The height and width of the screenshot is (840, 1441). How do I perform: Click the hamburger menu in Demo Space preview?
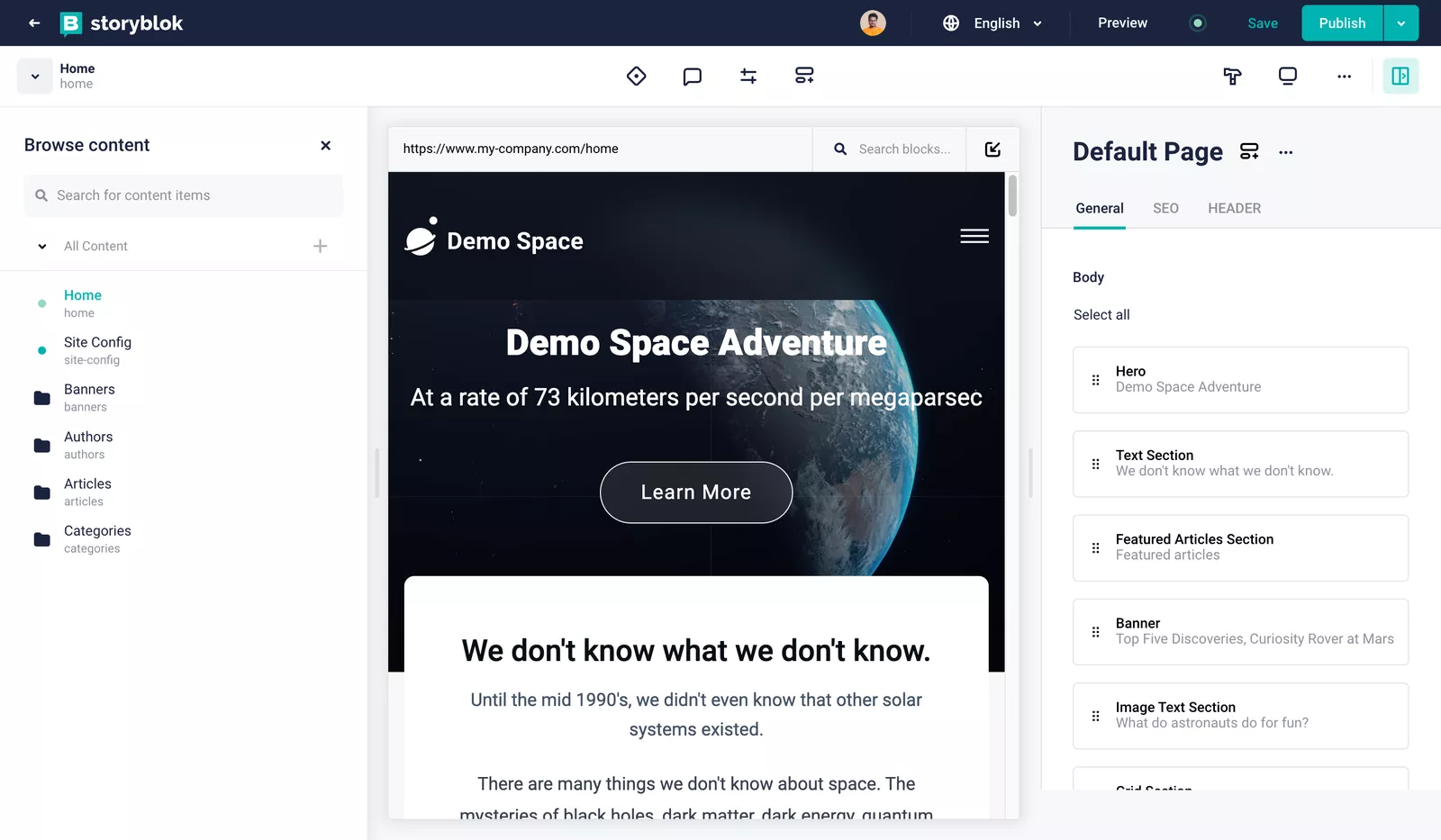coord(974,237)
